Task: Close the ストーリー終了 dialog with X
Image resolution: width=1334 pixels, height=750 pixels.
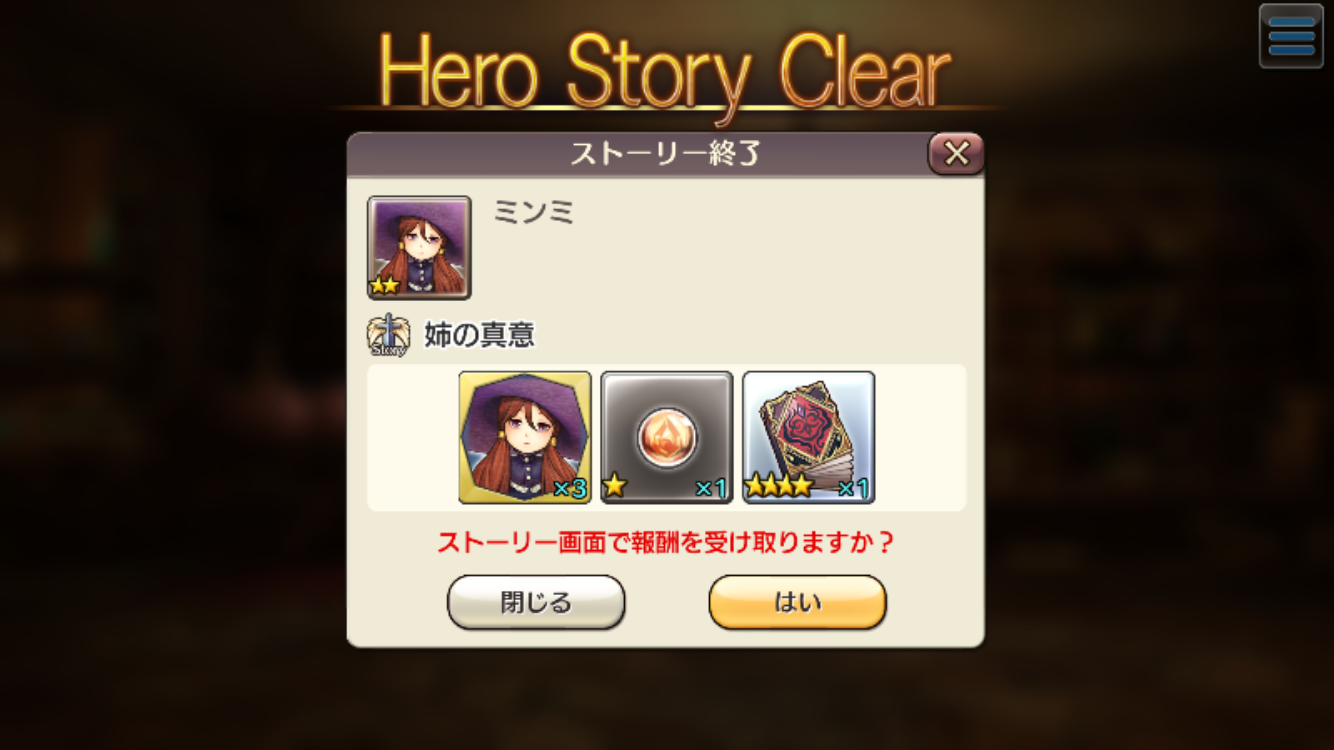Action: [x=956, y=153]
